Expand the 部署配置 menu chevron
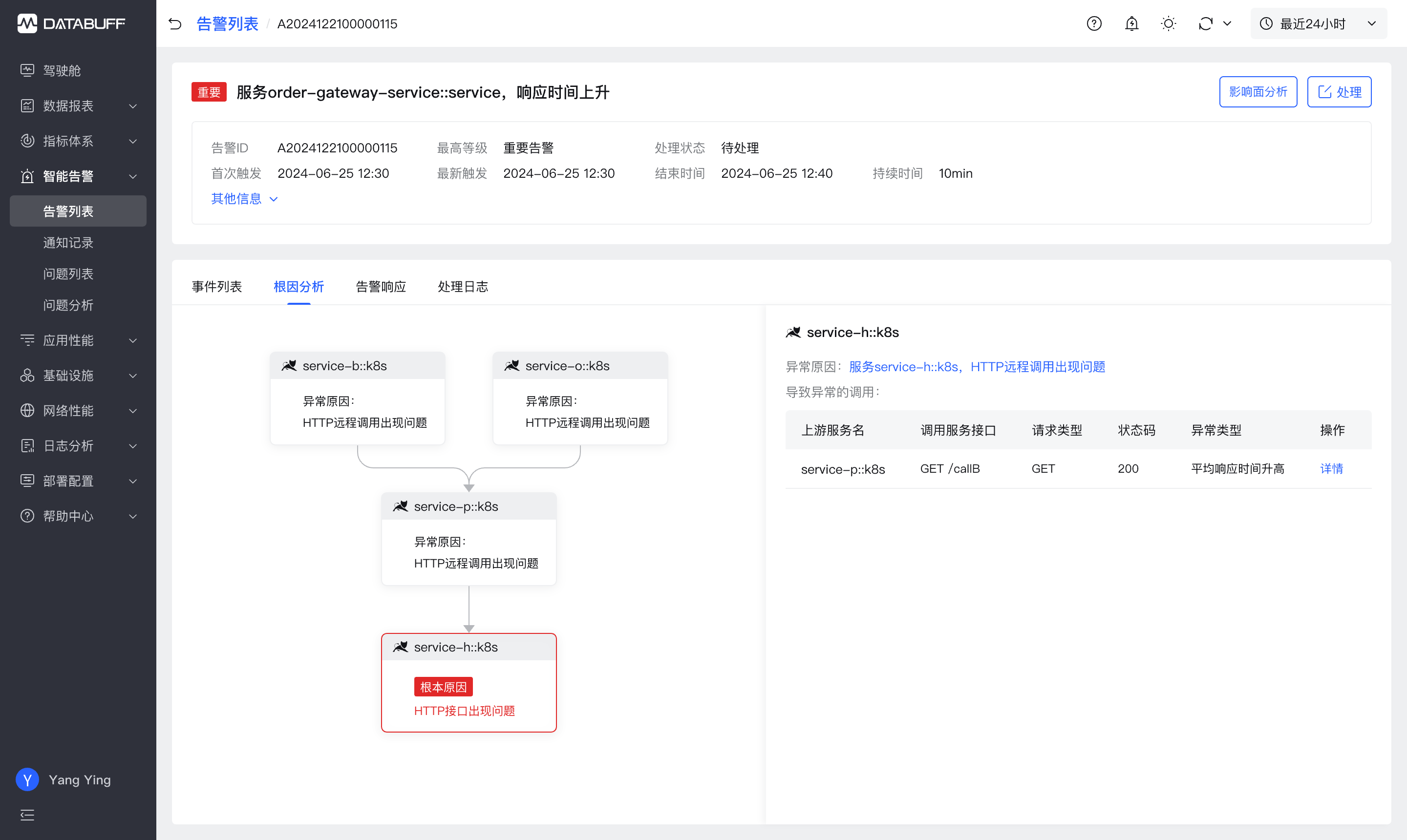The image size is (1407, 840). coord(133,481)
